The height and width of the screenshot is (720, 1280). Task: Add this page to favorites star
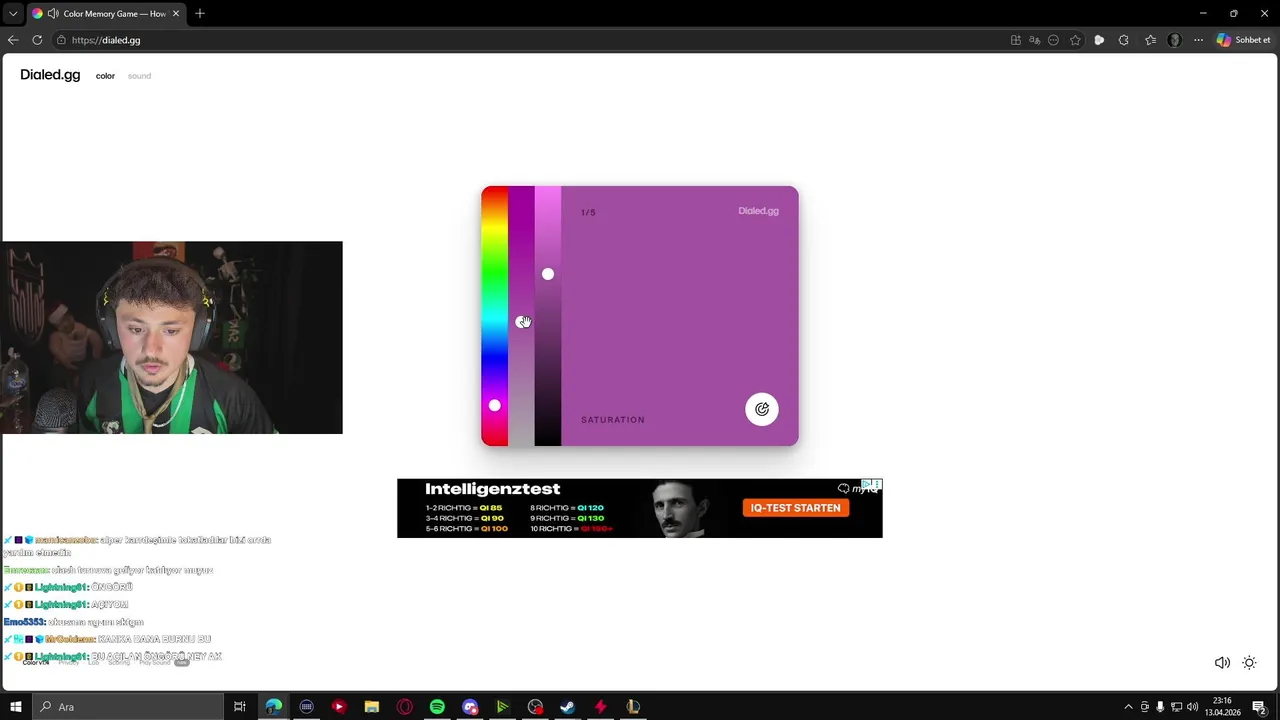pos(1075,40)
